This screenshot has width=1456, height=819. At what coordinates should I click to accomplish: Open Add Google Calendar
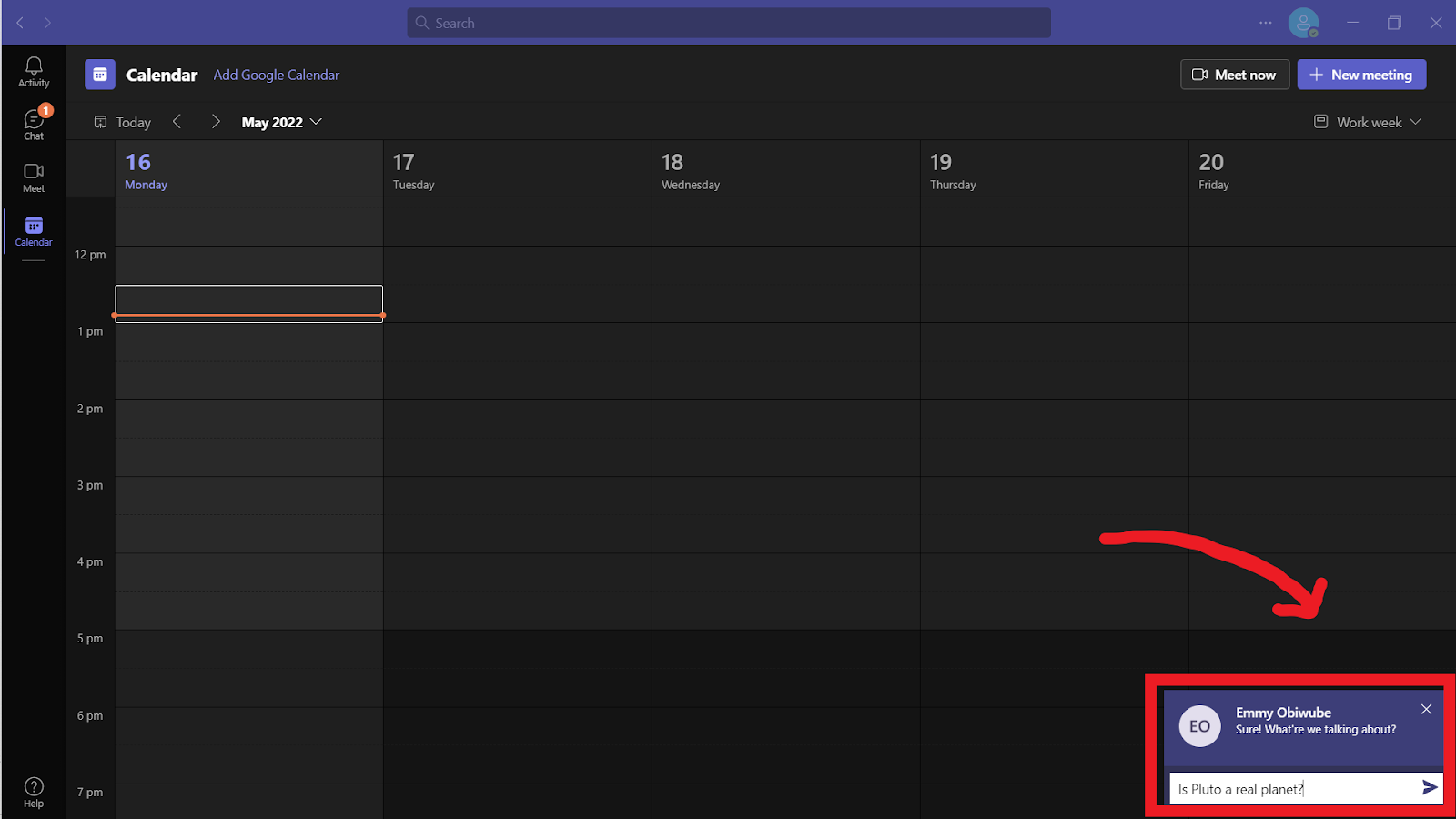[x=276, y=75]
